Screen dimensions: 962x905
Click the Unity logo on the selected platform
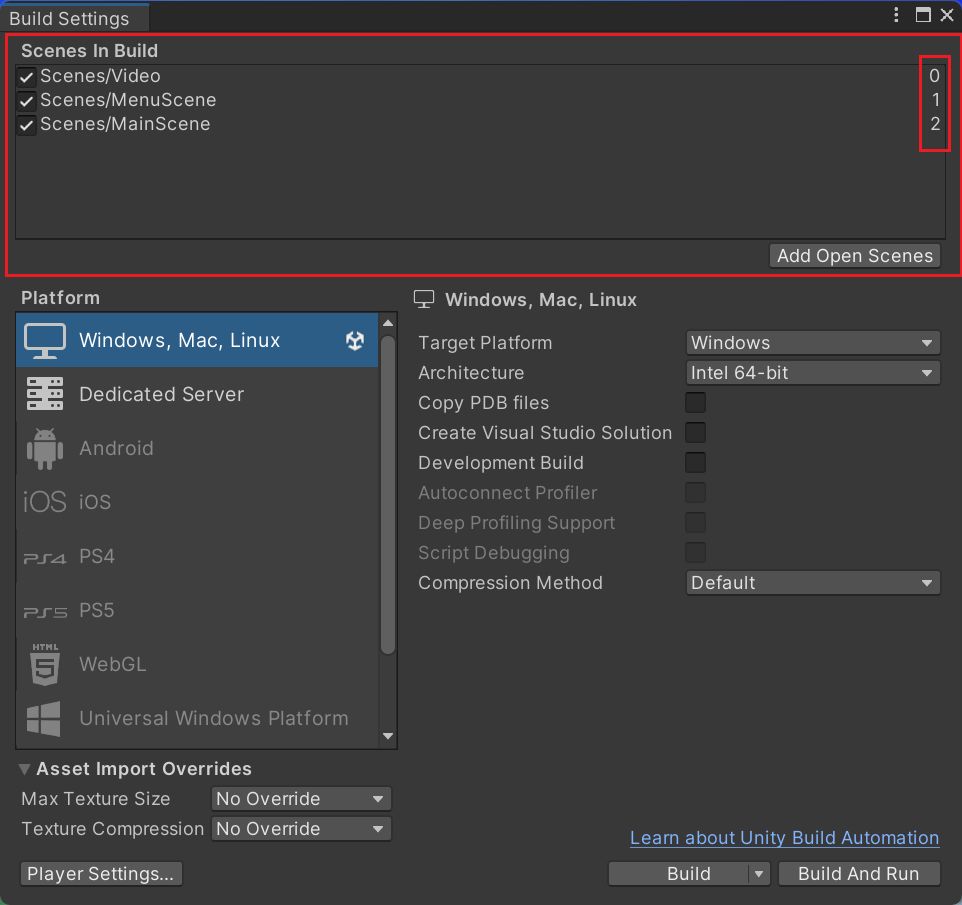coord(355,341)
